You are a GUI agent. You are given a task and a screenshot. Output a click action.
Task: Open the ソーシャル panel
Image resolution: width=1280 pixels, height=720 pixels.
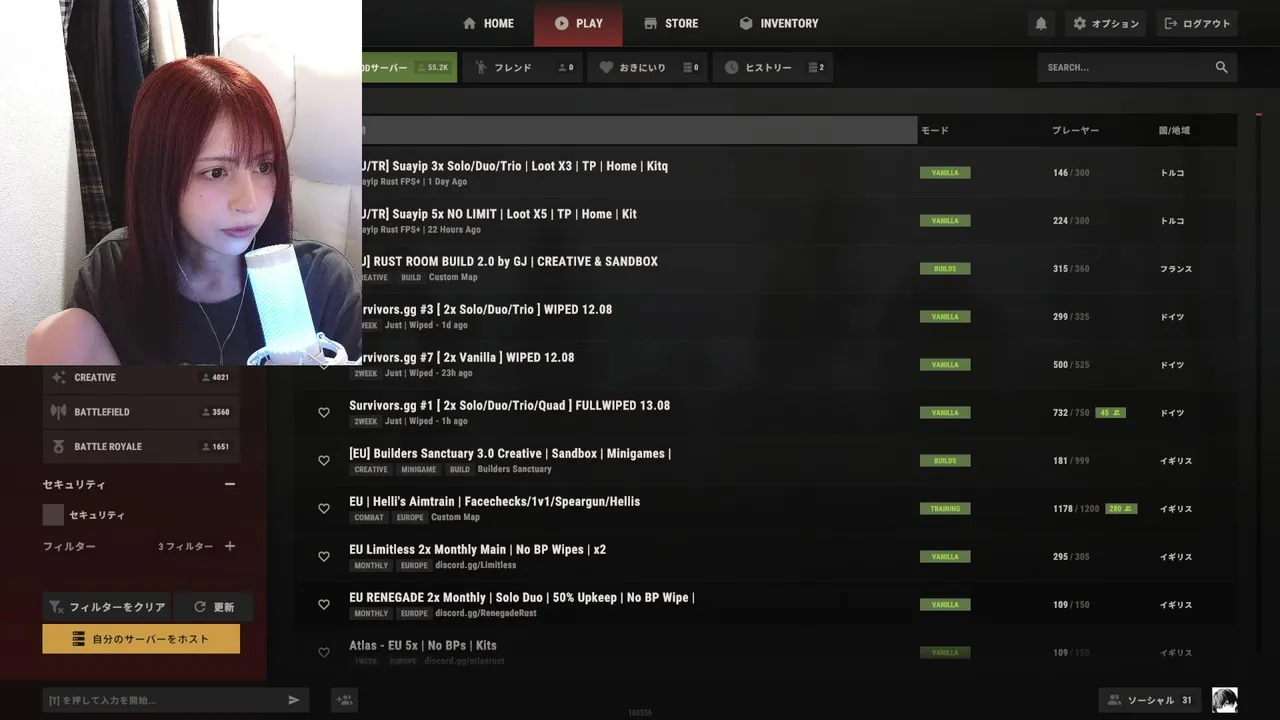[1151, 700]
